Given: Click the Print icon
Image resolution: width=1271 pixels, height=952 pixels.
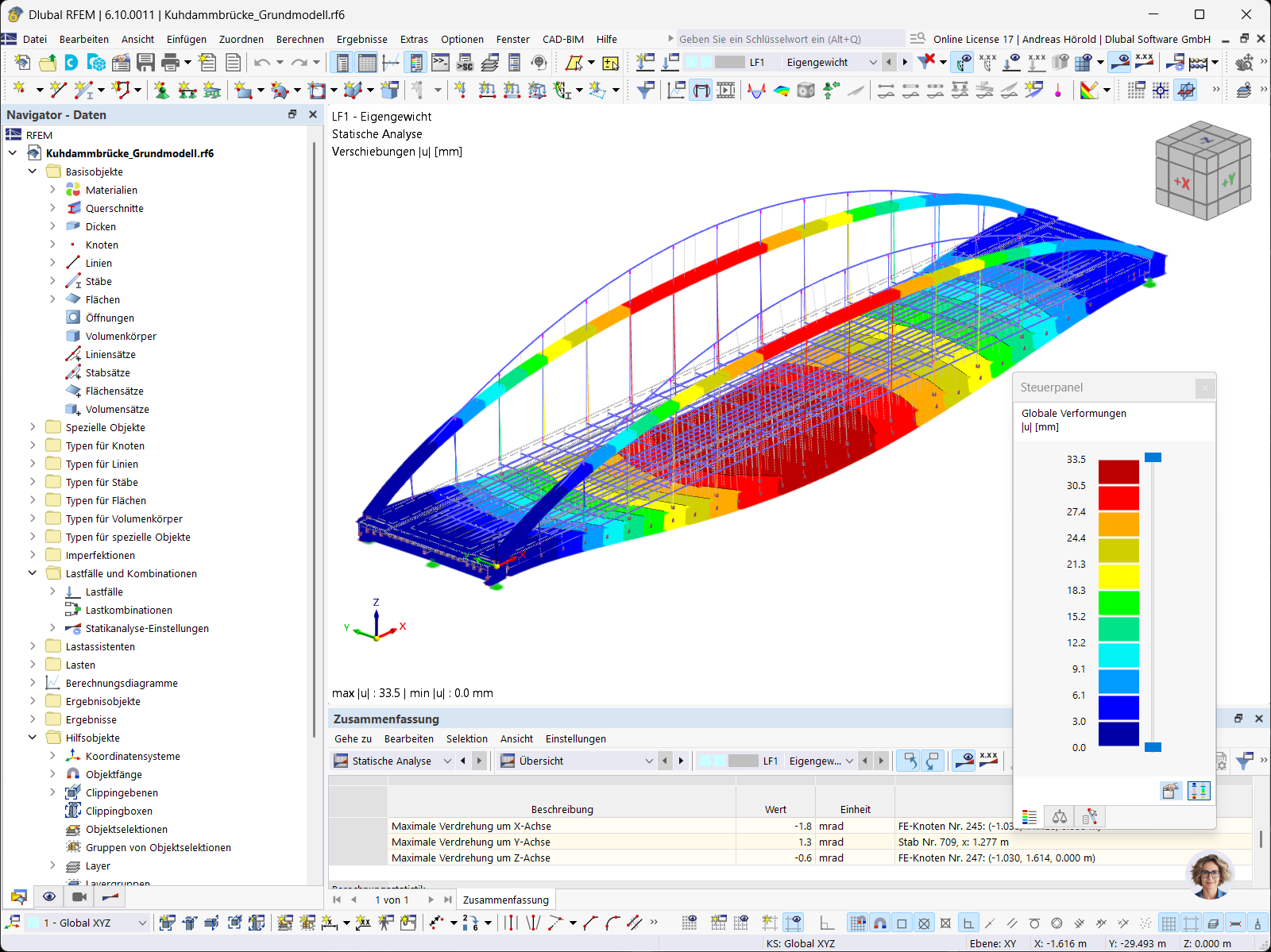Looking at the screenshot, I should coord(168,62).
